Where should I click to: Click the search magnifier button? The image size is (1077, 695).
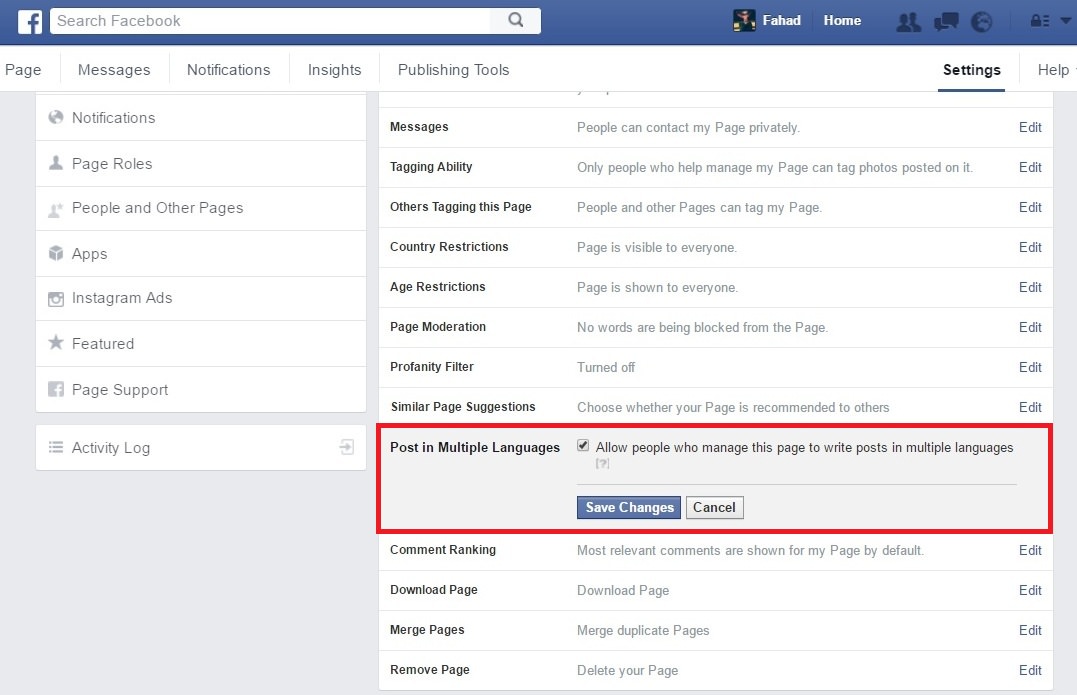(x=516, y=20)
